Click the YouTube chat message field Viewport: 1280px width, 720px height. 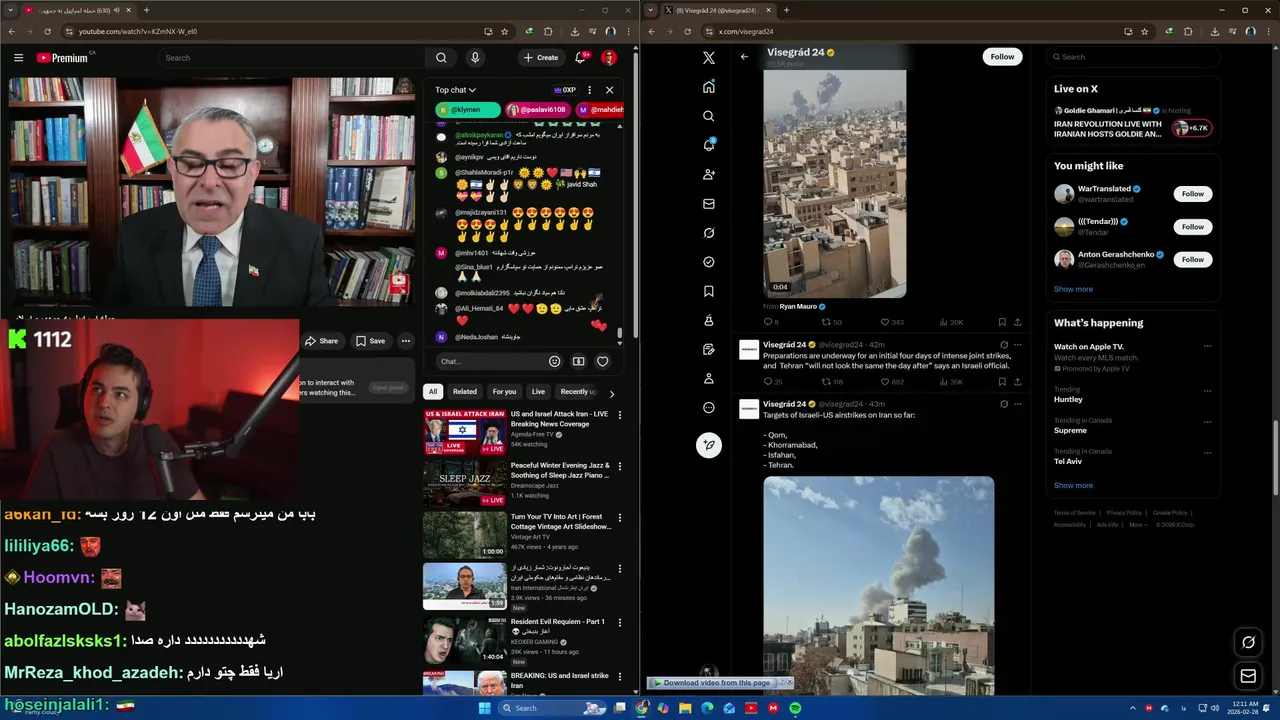(490, 362)
